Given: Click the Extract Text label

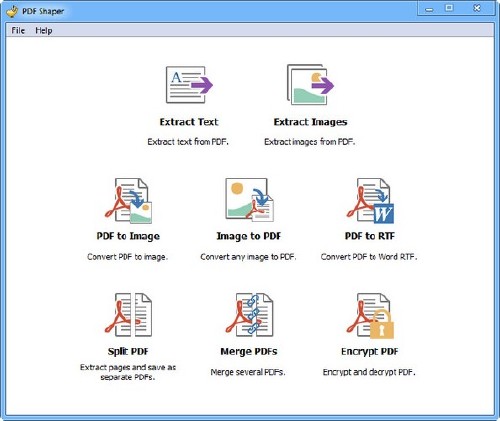Looking at the screenshot, I should pyautogui.click(x=189, y=122).
